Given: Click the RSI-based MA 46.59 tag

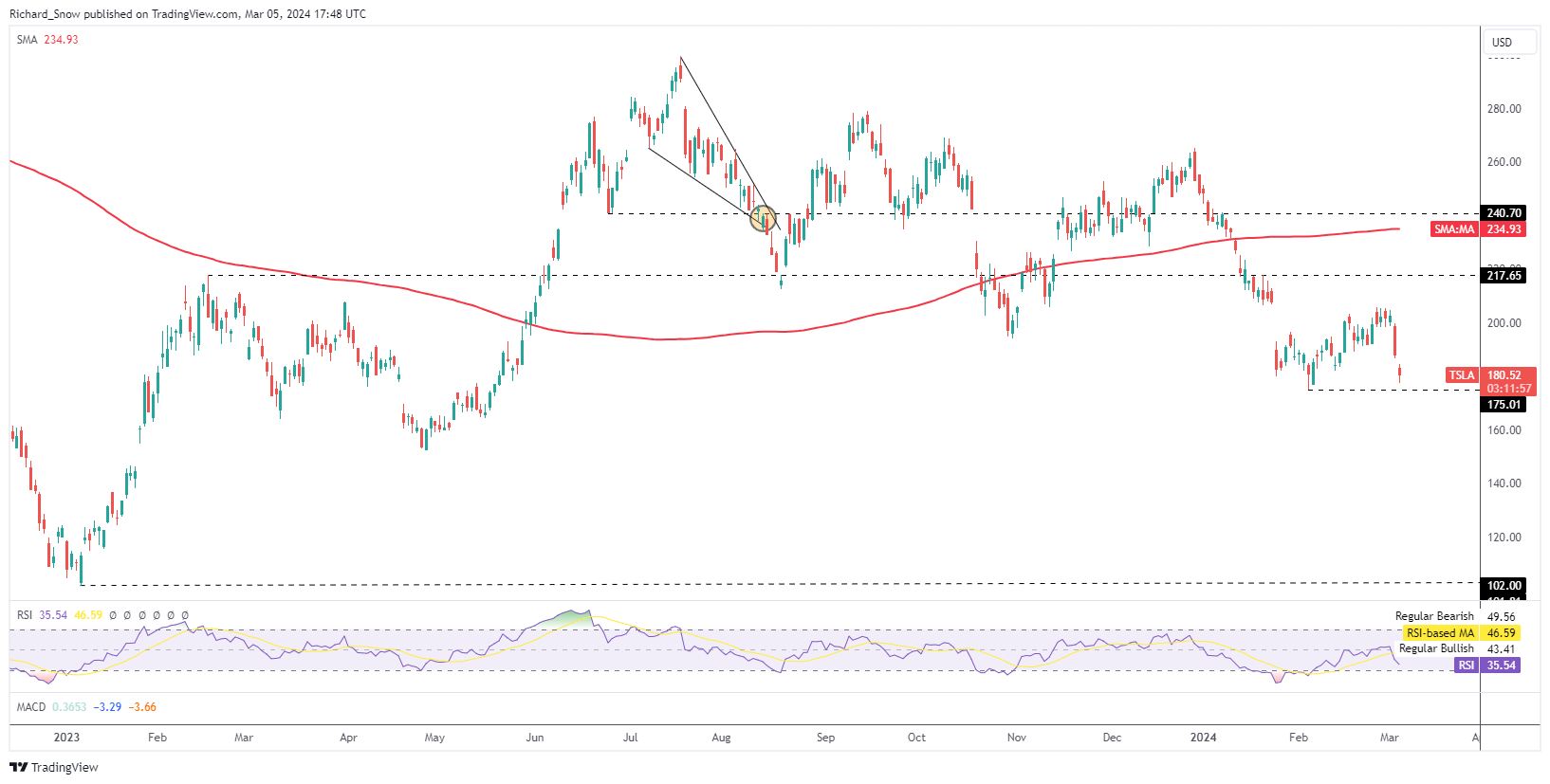Looking at the screenshot, I should (x=1460, y=633).
